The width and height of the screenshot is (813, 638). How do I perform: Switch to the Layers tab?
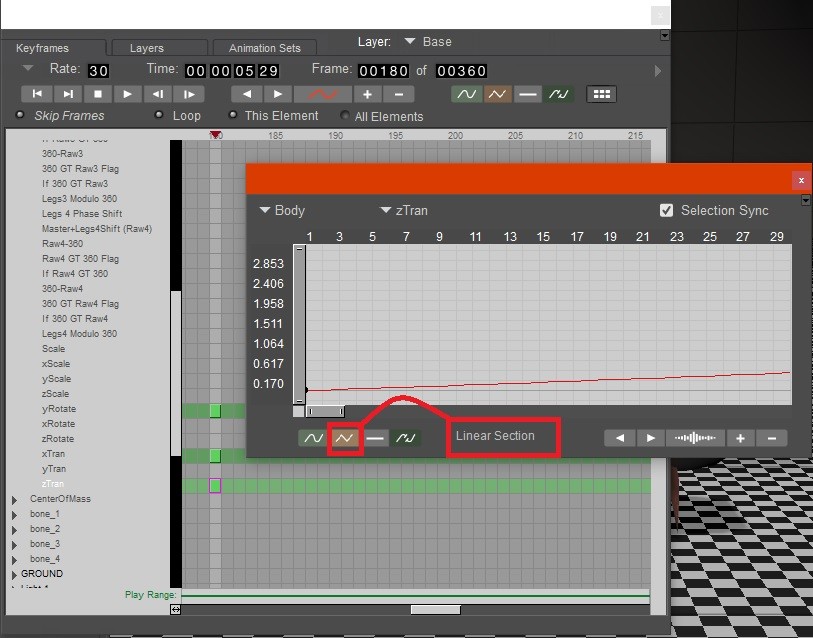pyautogui.click(x=147, y=48)
